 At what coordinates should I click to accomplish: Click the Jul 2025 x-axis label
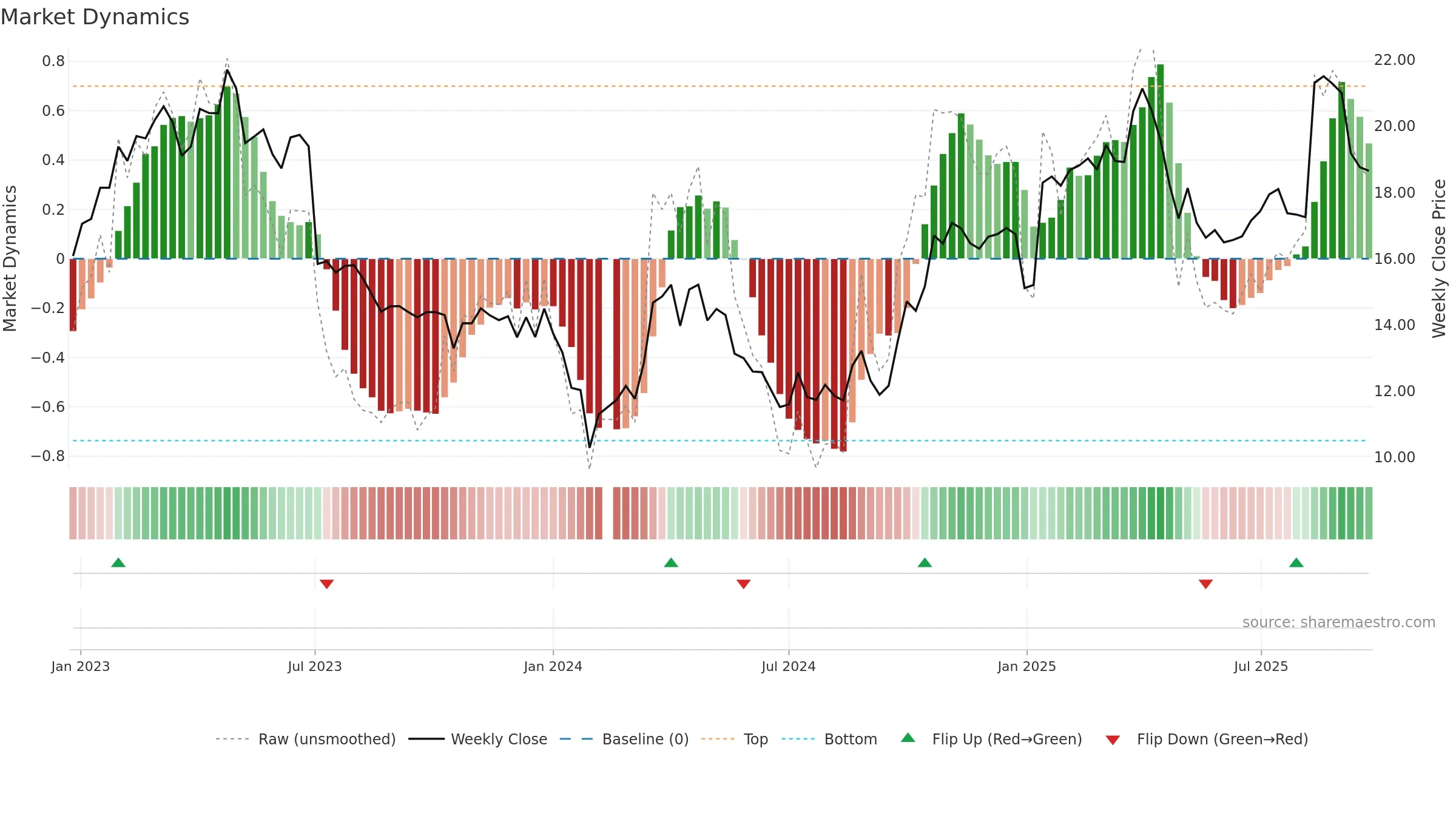pos(1261,667)
